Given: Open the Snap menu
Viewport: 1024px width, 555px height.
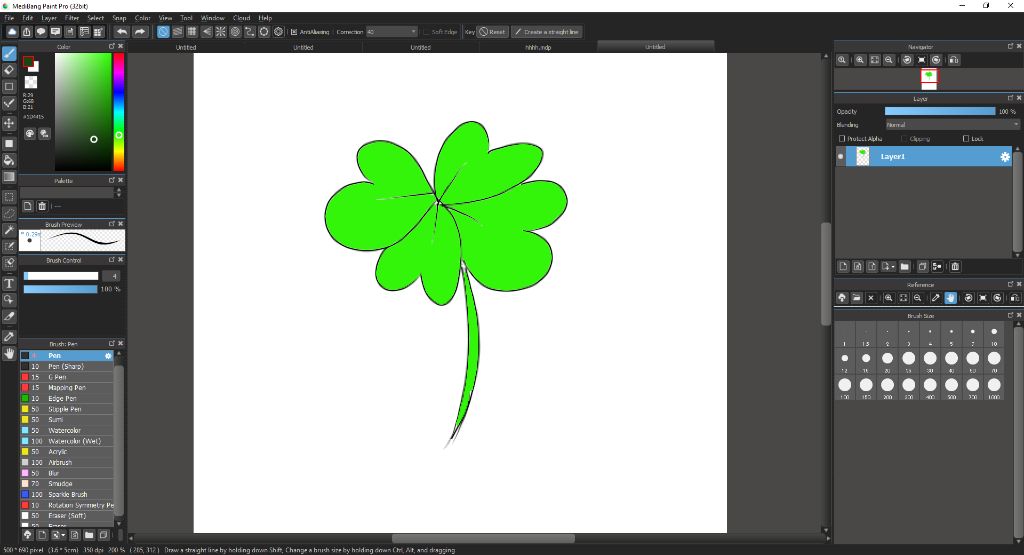Looking at the screenshot, I should (x=120, y=18).
